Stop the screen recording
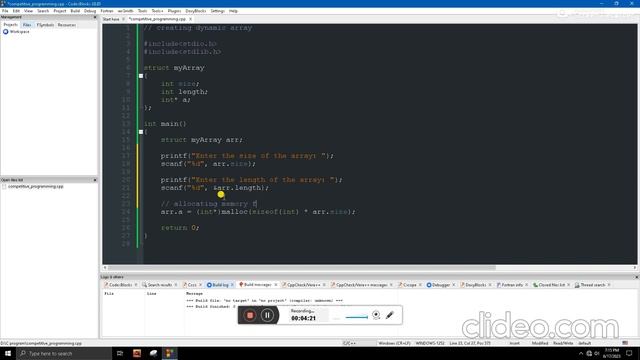This screenshot has width=640, height=360. (x=250, y=315)
